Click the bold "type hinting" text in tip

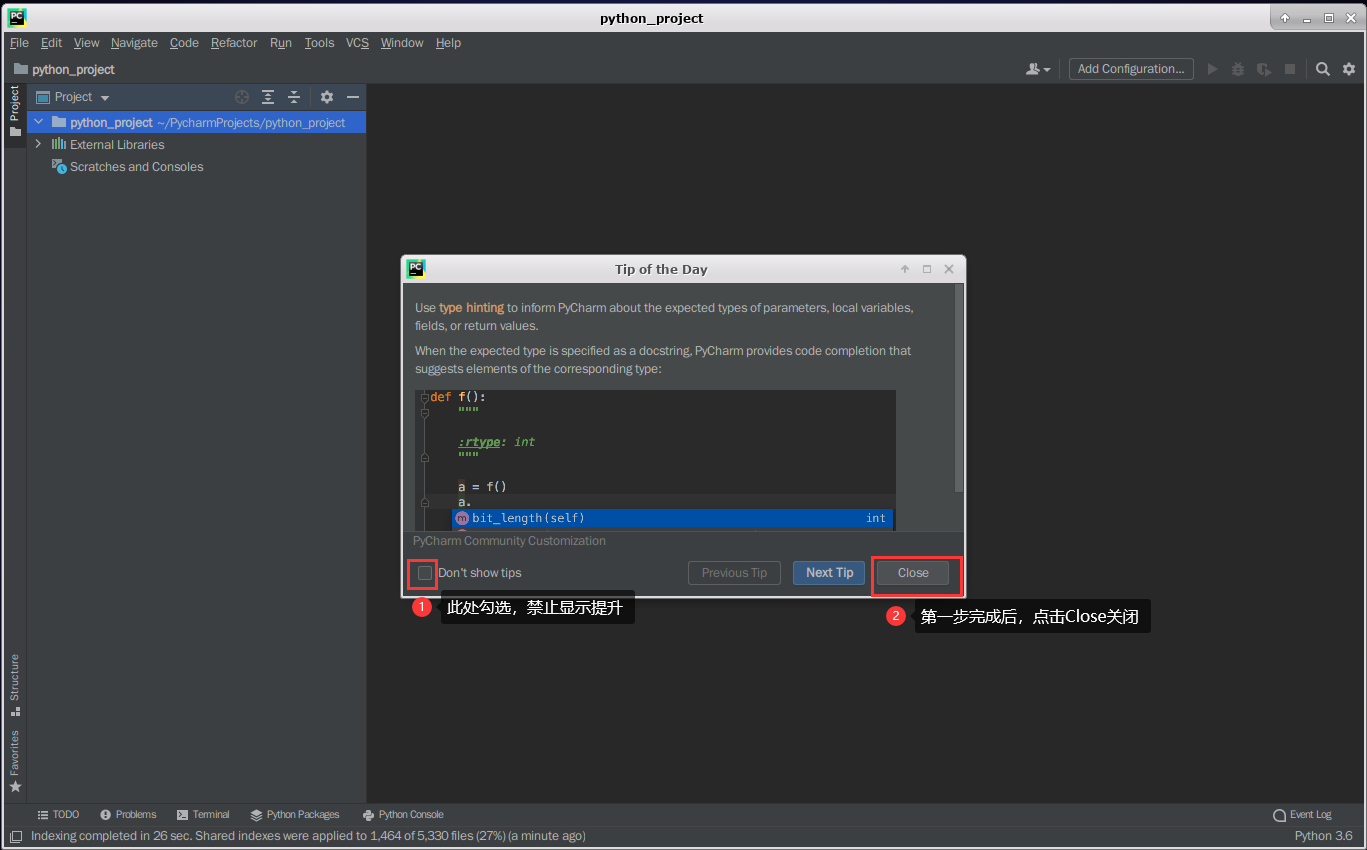tap(471, 308)
